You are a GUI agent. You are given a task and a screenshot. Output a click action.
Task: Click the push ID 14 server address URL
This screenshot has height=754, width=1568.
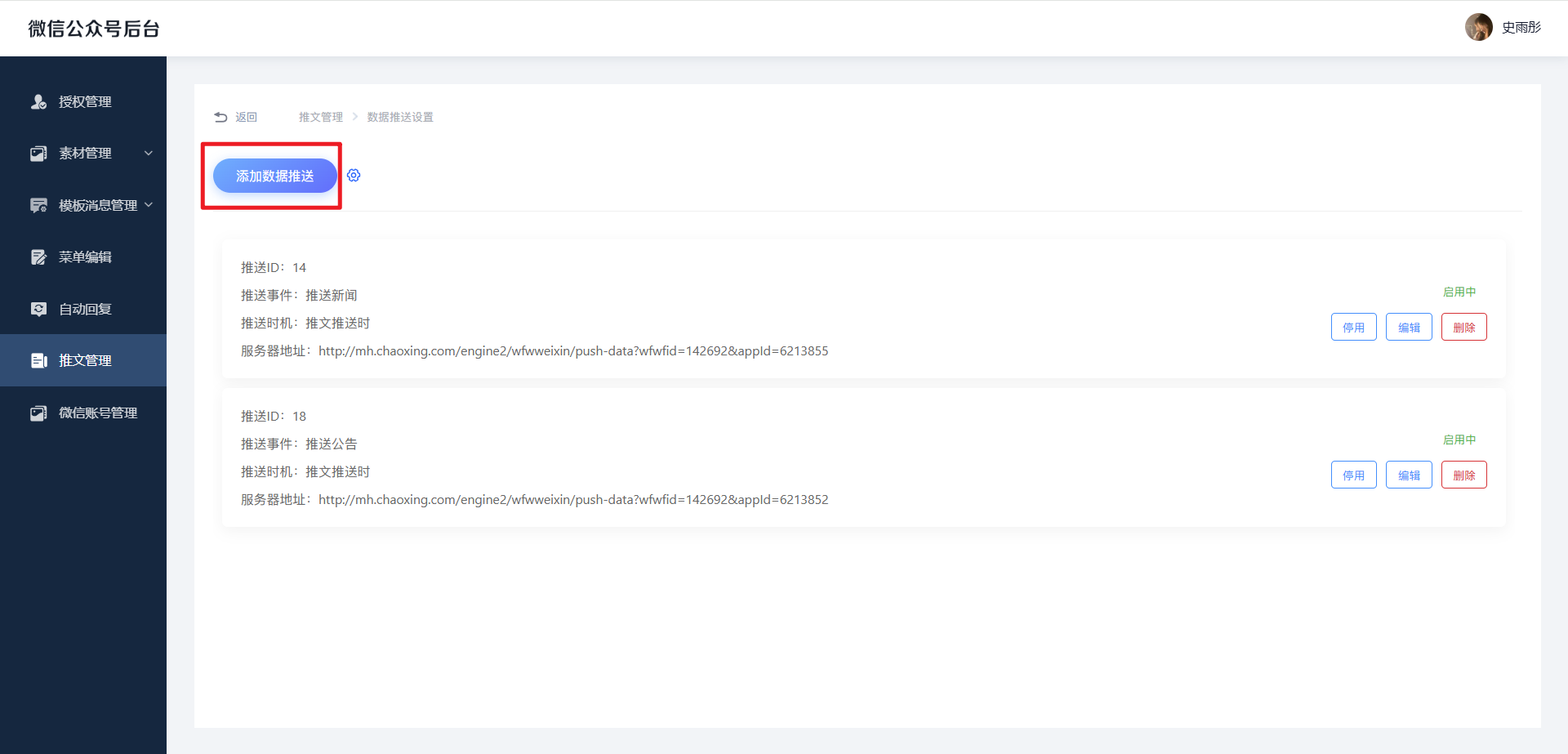[x=572, y=351]
